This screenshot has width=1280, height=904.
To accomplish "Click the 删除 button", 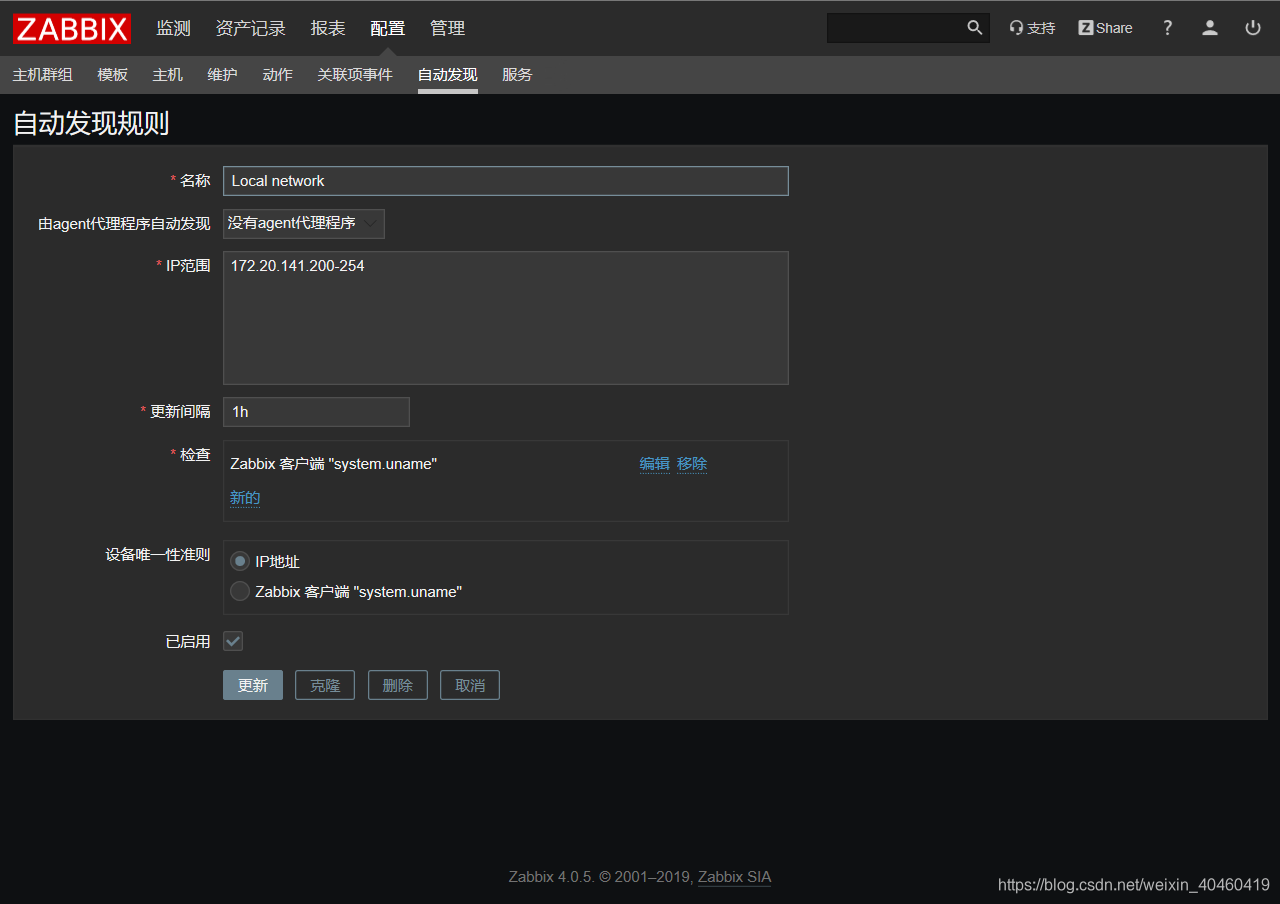I will (x=398, y=685).
